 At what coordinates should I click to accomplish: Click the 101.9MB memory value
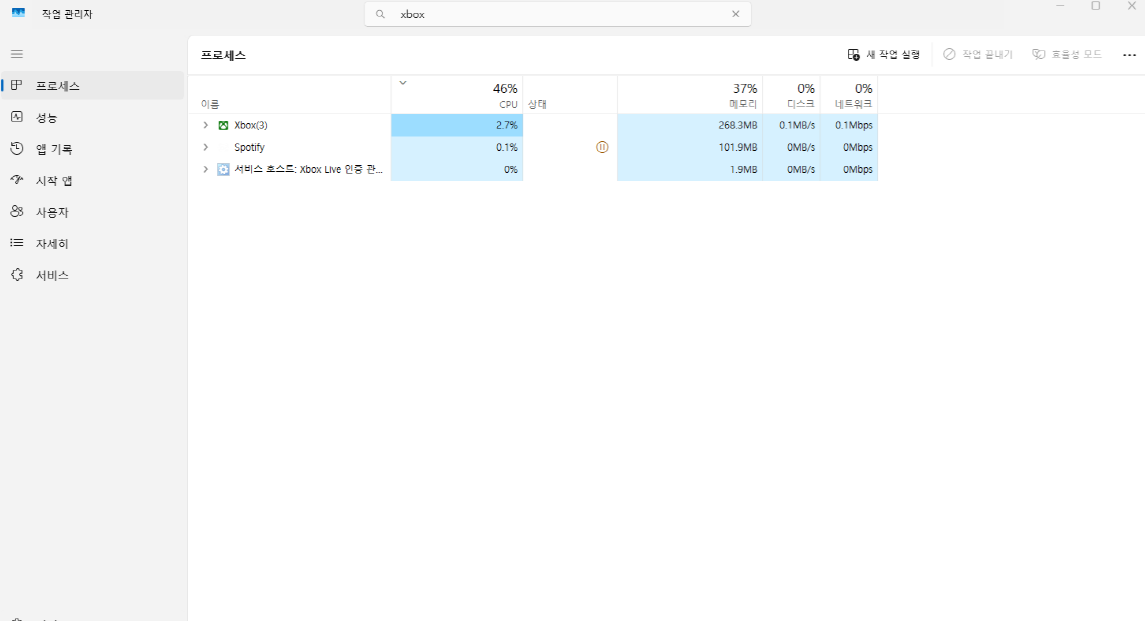click(738, 147)
